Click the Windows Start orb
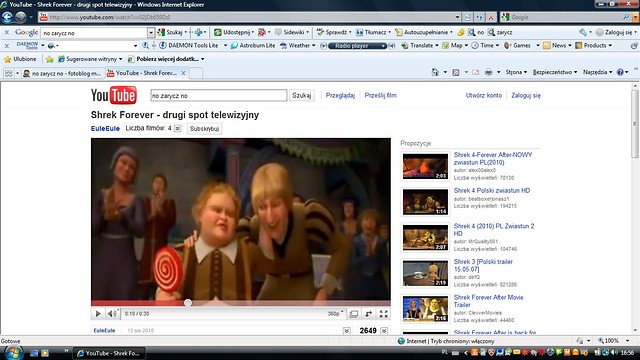 point(13,353)
